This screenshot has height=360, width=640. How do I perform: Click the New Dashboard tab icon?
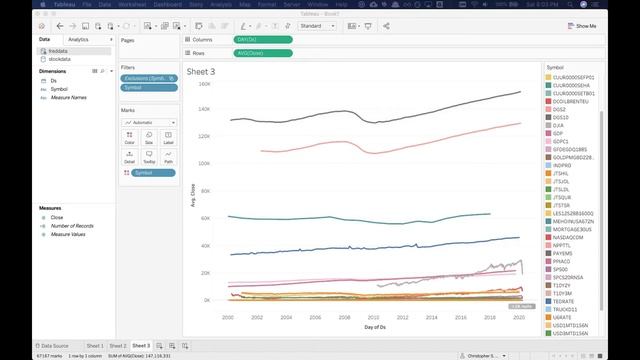(172, 346)
